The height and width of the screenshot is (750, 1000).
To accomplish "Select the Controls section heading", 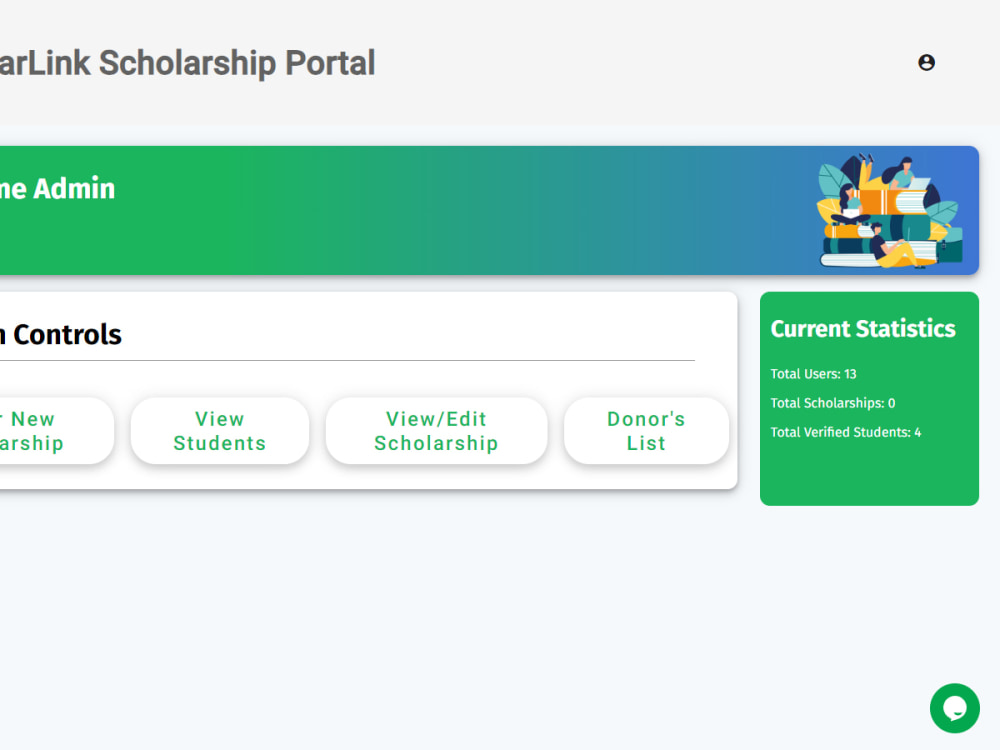I will tap(60, 335).
